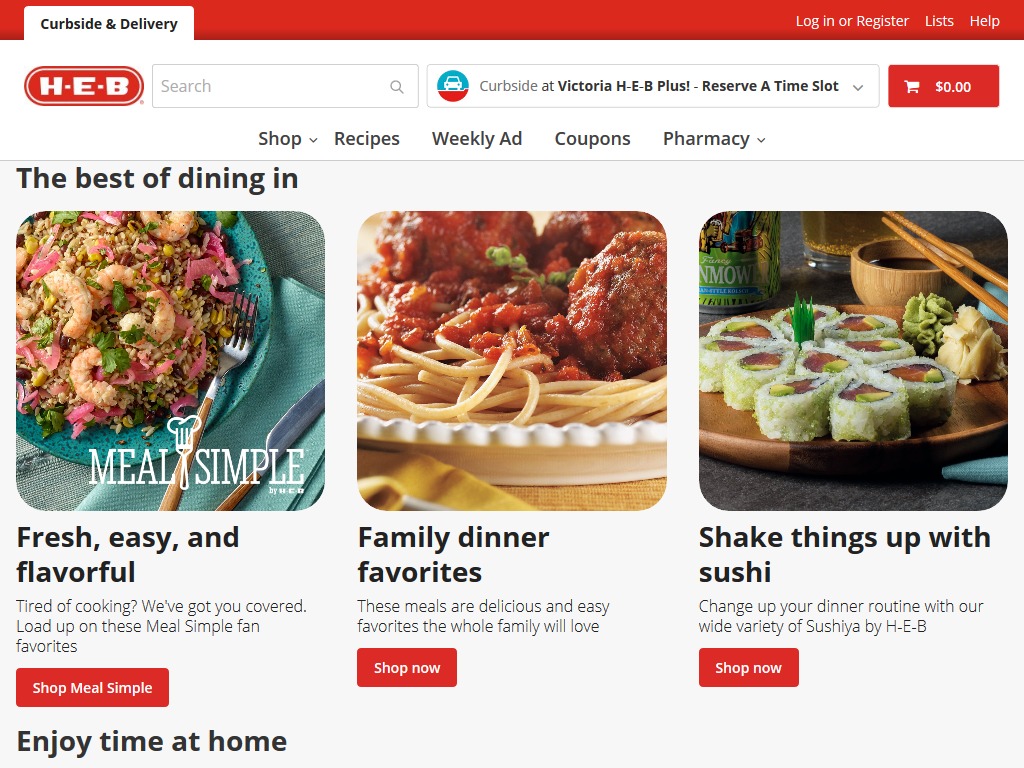This screenshot has height=768, width=1024.
Task: Open the spaghetti and meatballs image
Action: [512, 360]
